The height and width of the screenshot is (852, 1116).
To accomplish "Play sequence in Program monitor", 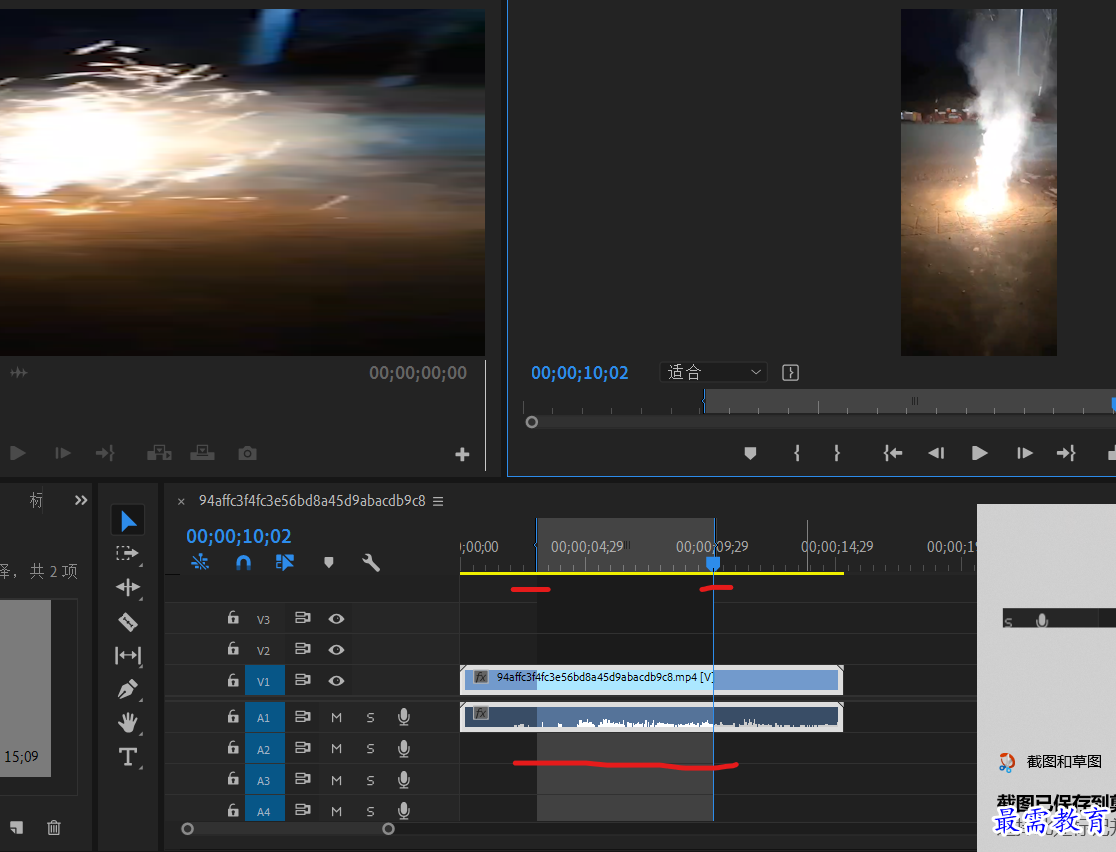I will coord(979,453).
